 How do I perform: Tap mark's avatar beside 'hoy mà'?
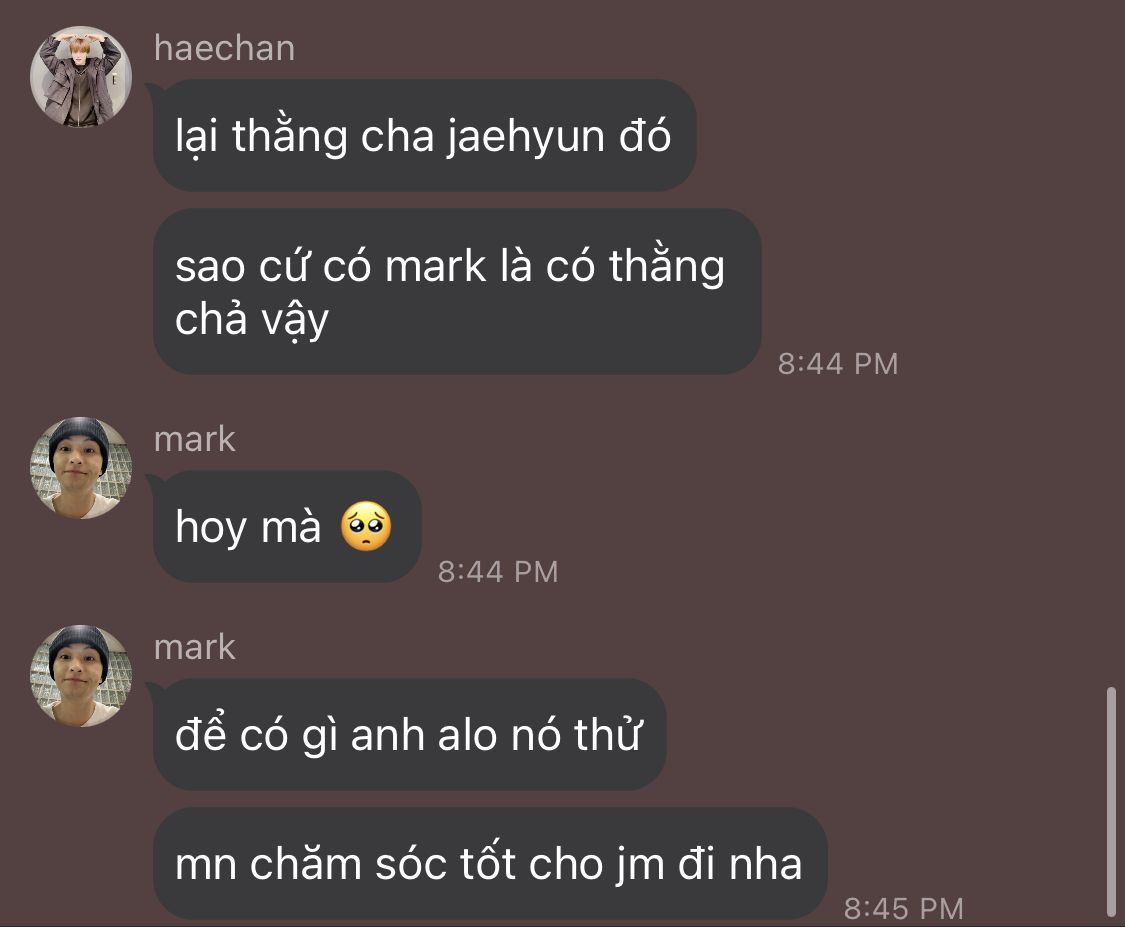(x=81, y=468)
